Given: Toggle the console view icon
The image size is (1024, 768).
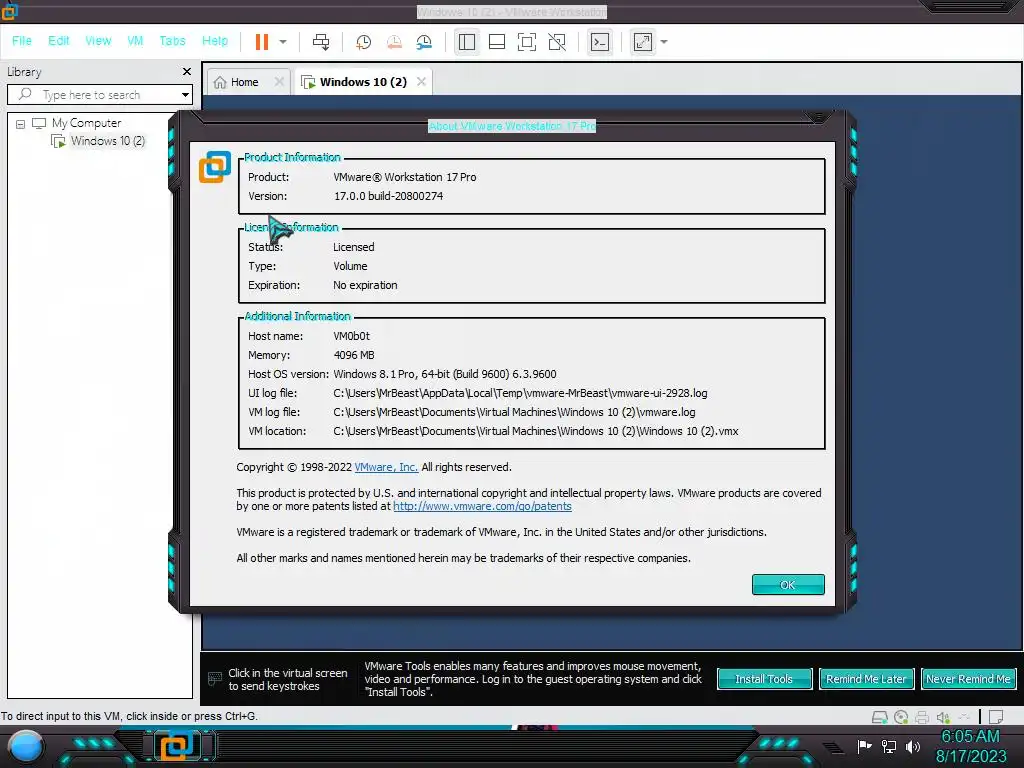Looking at the screenshot, I should 600,42.
